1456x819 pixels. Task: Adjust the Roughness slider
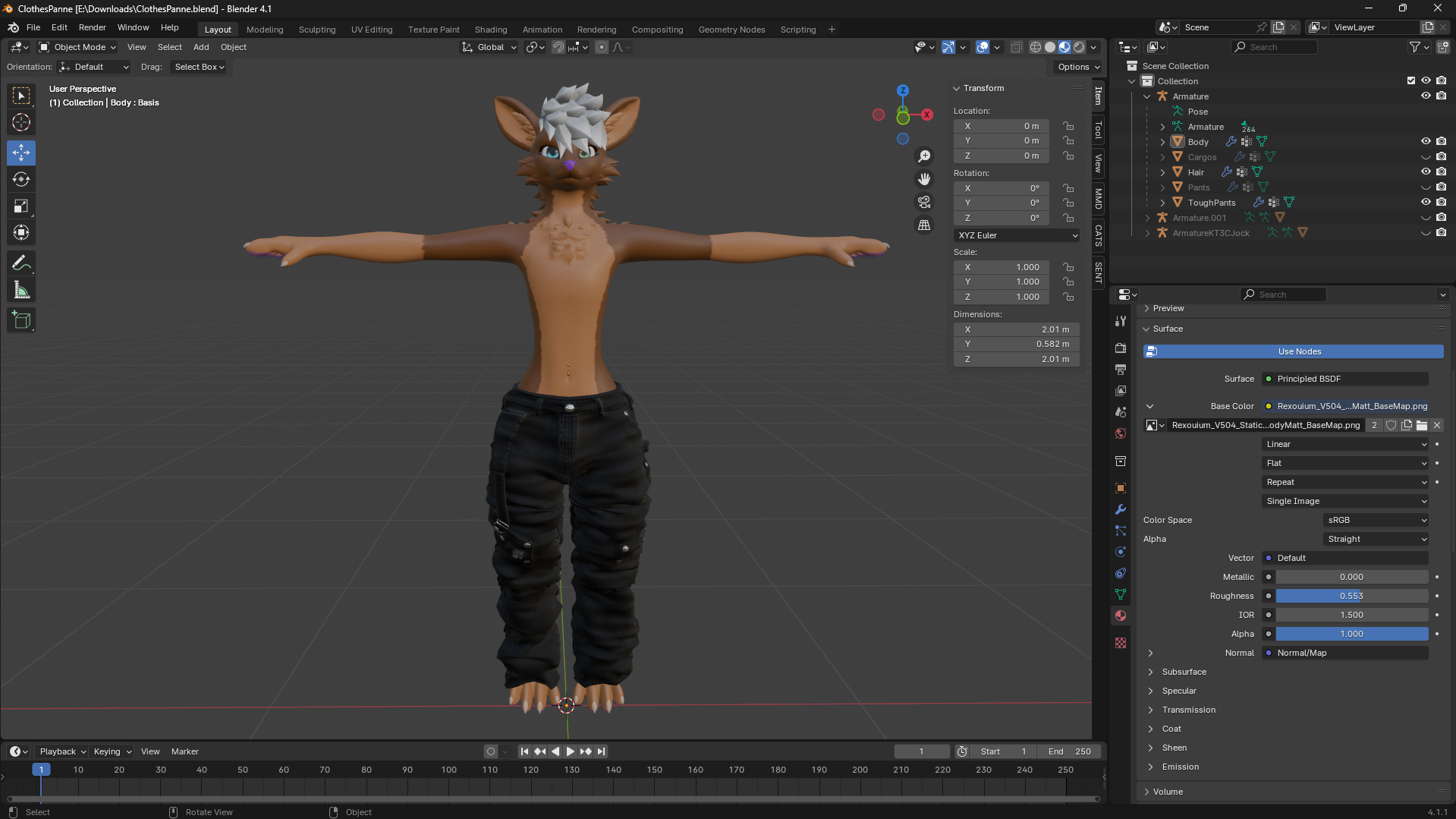point(1351,596)
